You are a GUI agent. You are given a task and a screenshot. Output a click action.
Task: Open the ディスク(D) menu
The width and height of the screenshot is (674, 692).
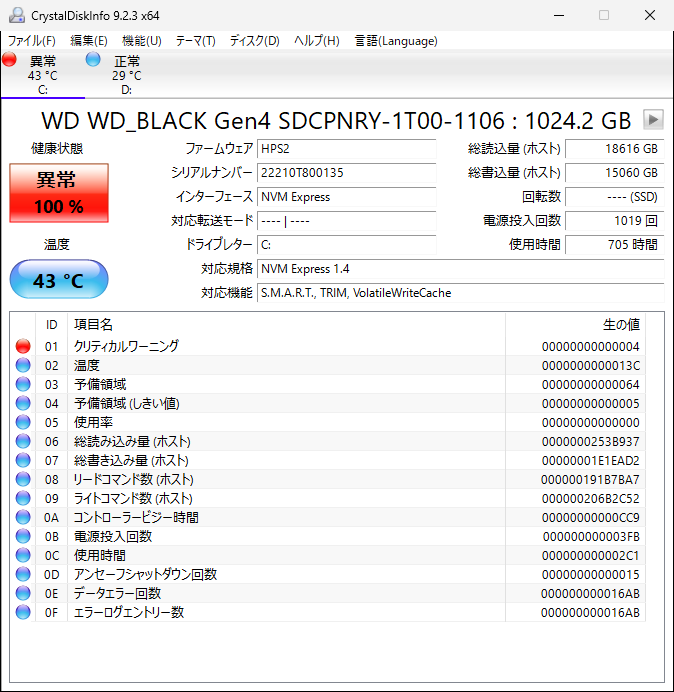click(255, 41)
